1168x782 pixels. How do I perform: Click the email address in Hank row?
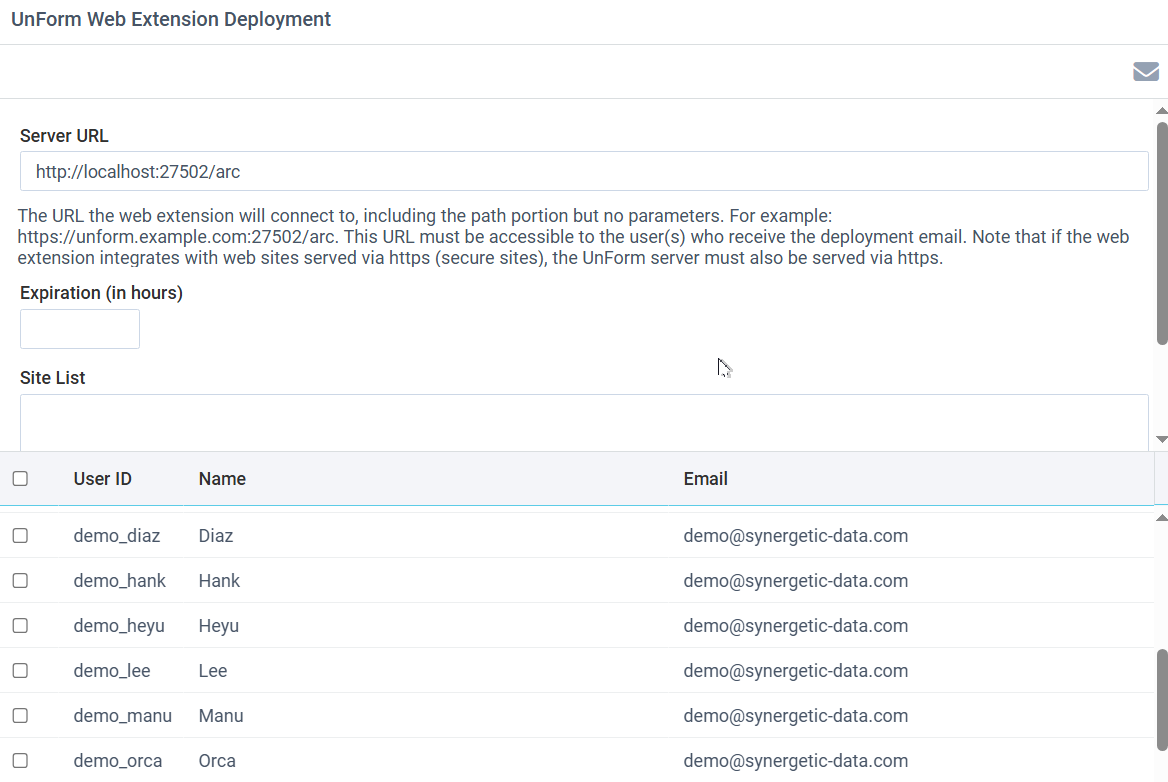coord(796,580)
